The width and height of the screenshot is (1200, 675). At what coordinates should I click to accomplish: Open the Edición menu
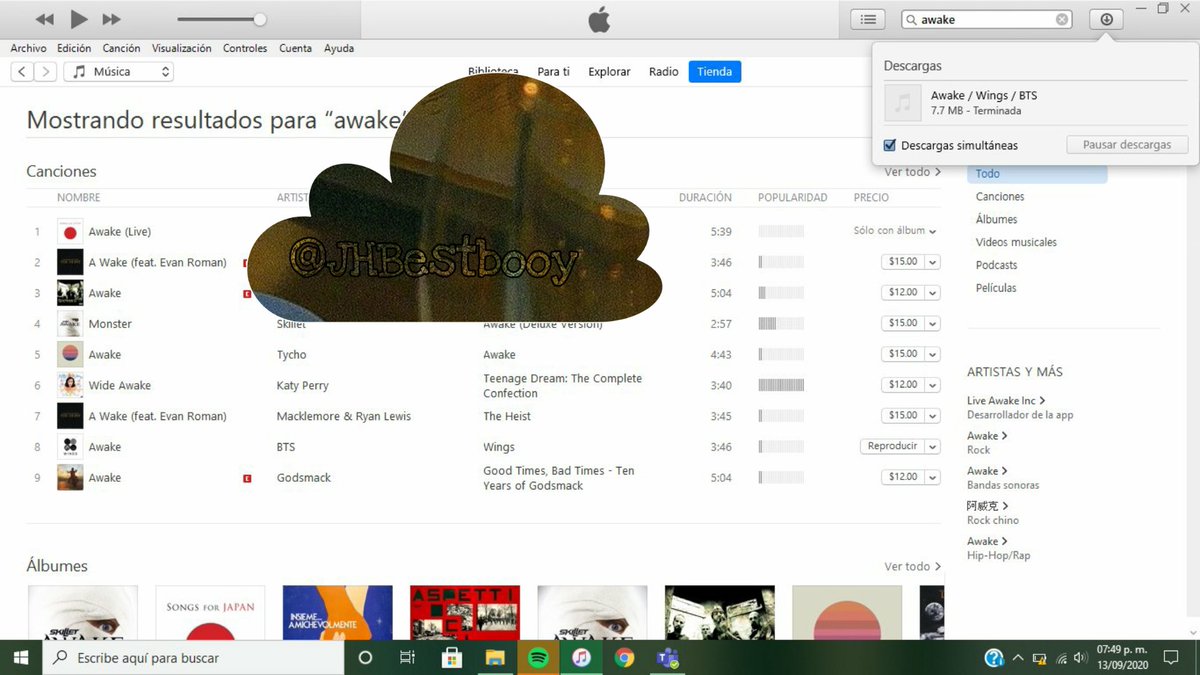74,48
